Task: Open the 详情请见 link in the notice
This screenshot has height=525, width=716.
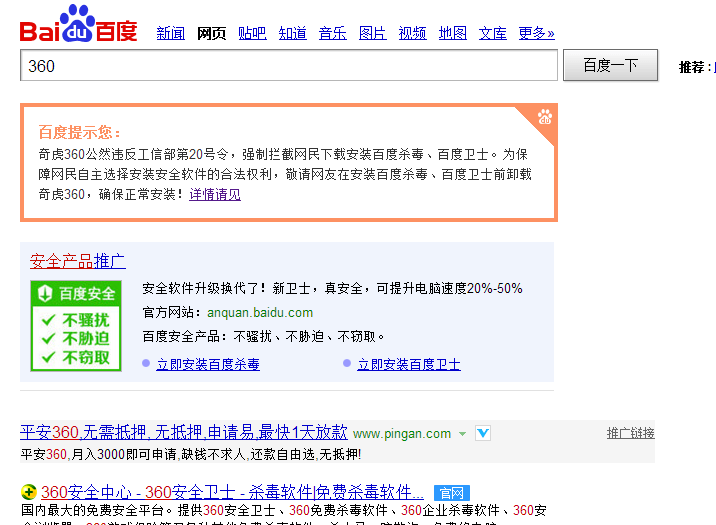Action: pyautogui.click(x=215, y=194)
